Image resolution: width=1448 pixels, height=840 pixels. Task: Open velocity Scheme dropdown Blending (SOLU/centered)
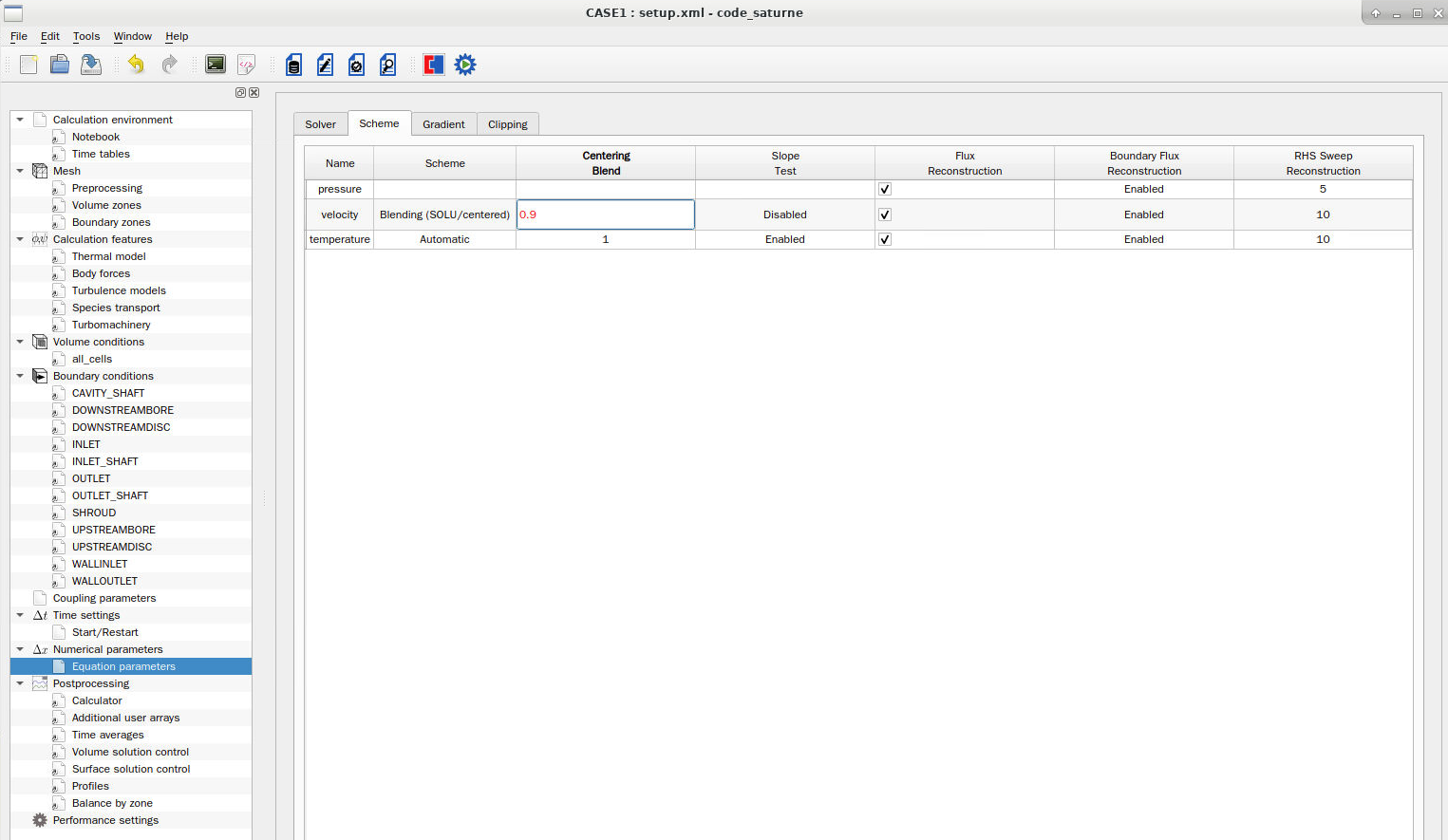444,215
